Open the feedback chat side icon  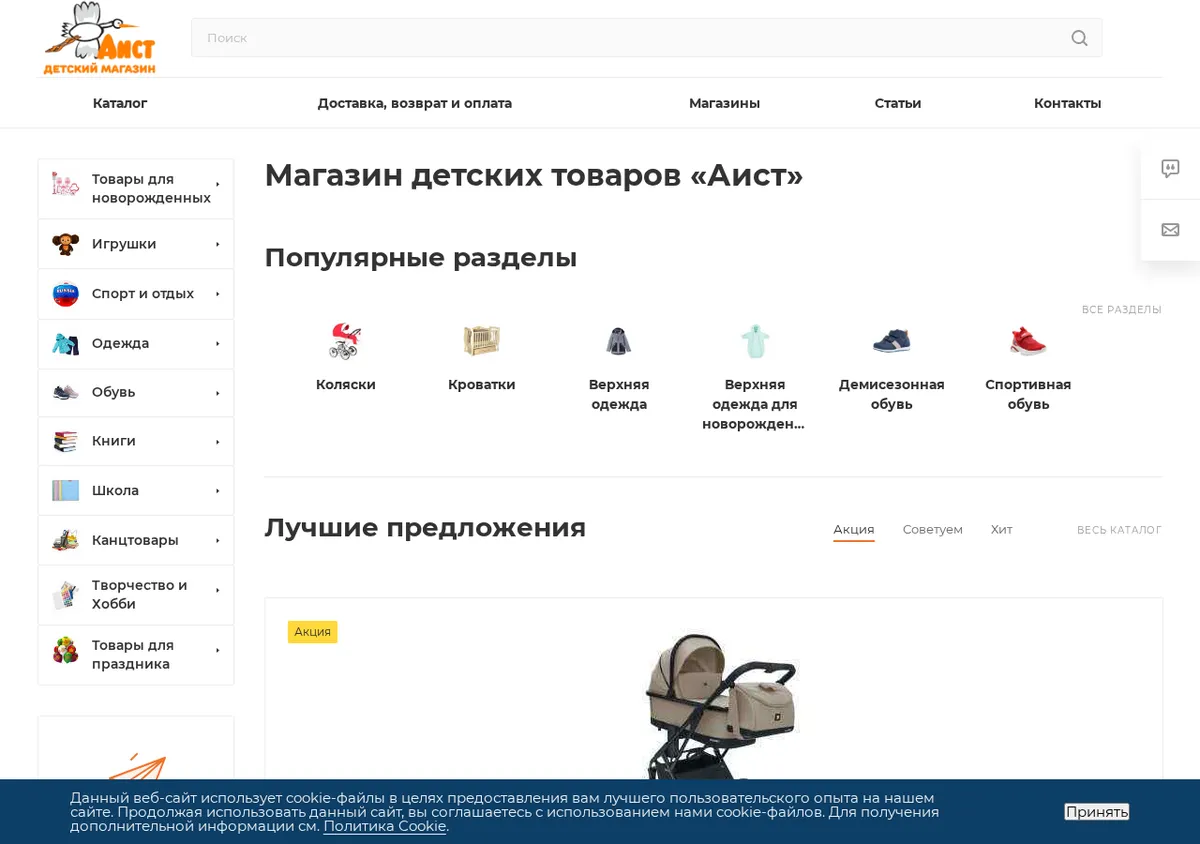(1170, 169)
